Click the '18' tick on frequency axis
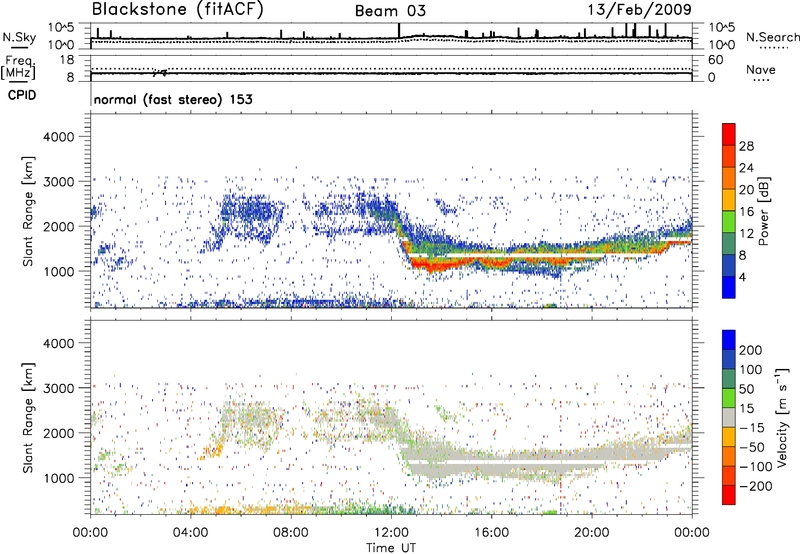The width and height of the screenshot is (800, 554). pos(67,60)
